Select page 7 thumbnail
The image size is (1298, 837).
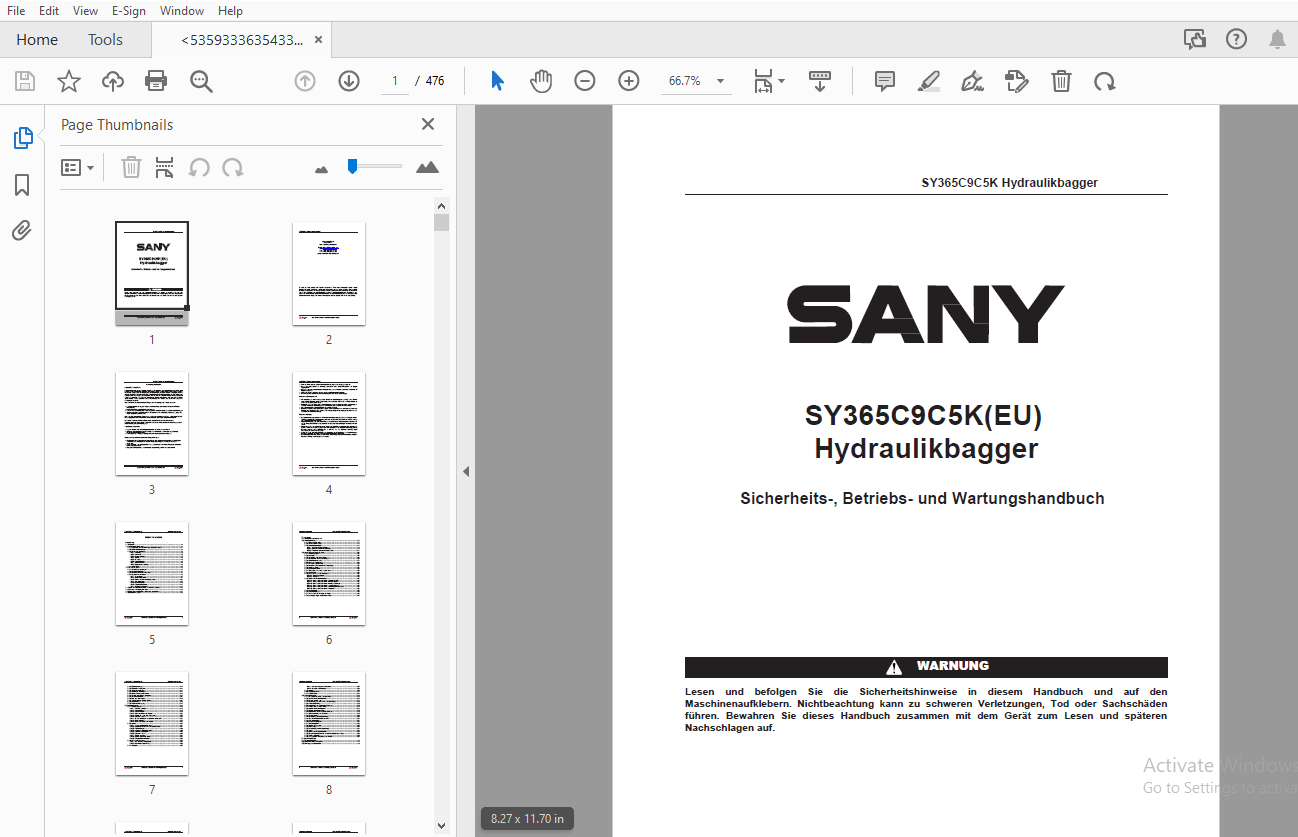(x=152, y=723)
